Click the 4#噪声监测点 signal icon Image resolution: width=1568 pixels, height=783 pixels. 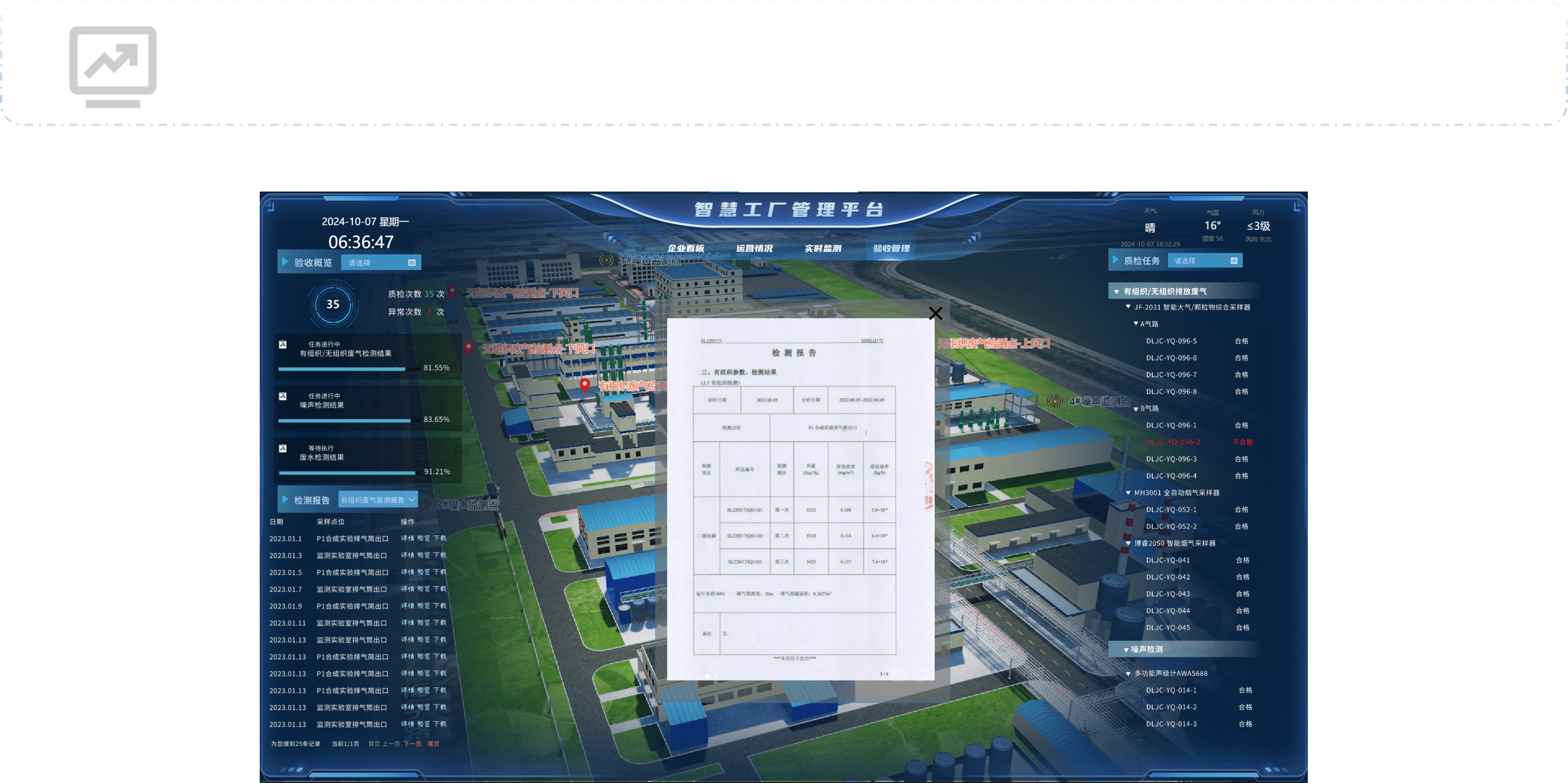[1055, 401]
